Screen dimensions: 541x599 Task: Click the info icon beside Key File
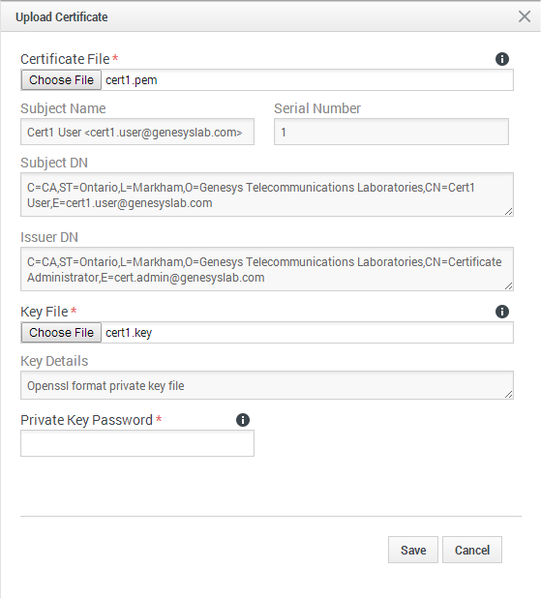tap(502, 312)
